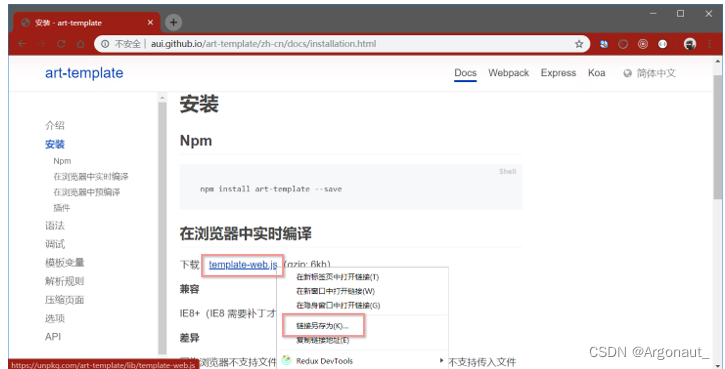Click the page vertical scrollbar thumb

coord(718,137)
